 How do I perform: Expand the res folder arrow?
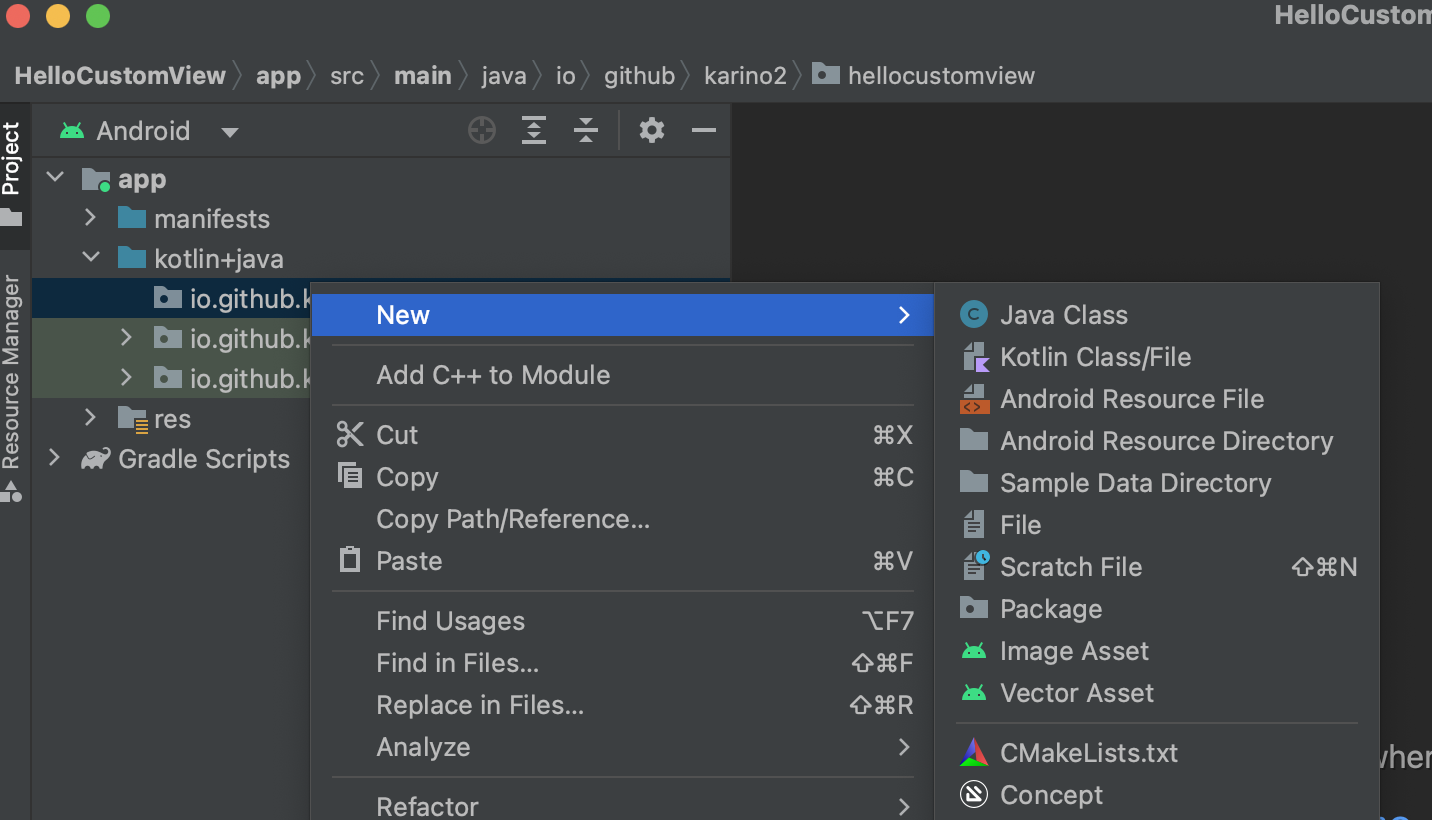point(90,417)
